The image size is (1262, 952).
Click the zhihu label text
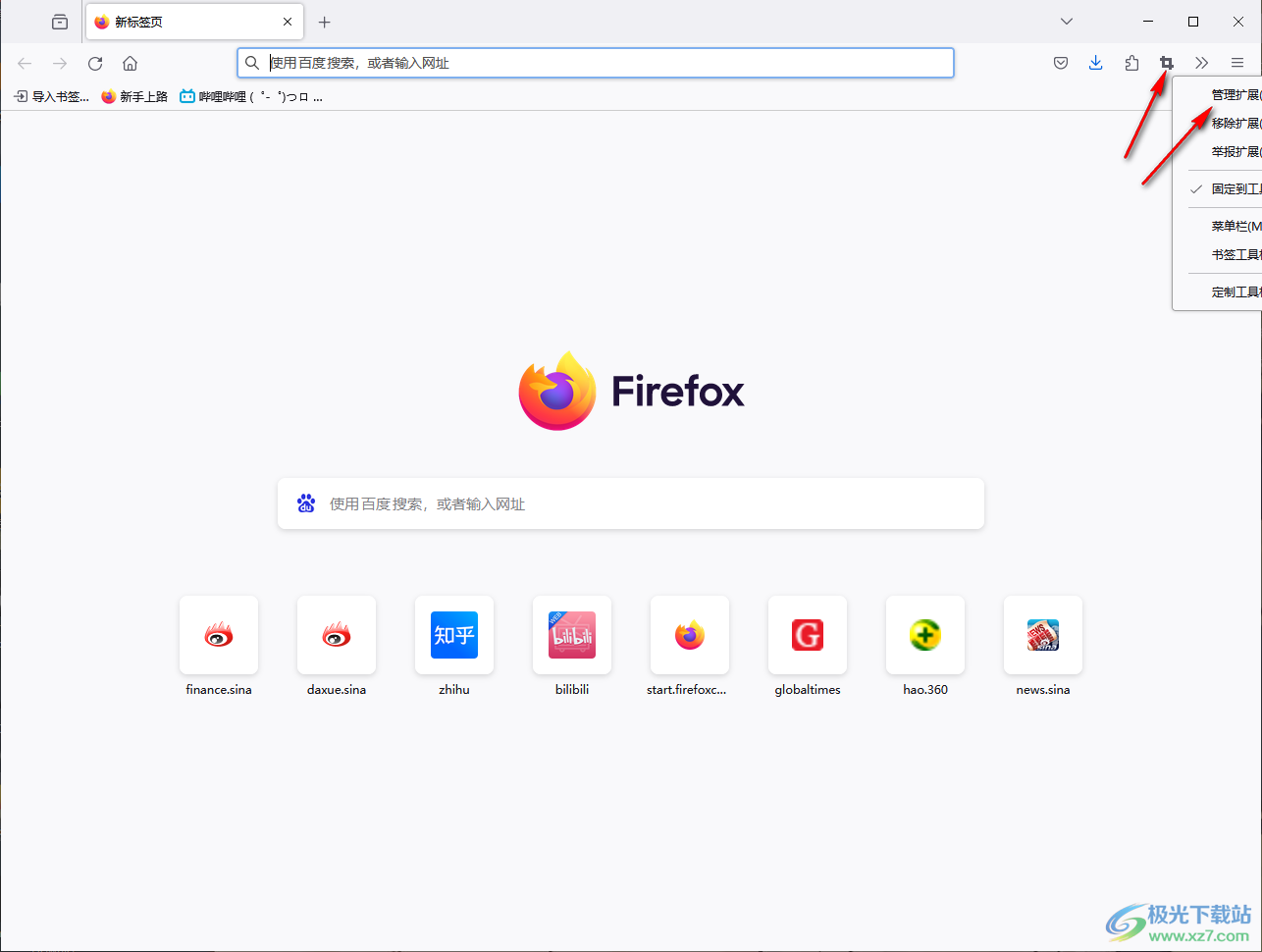(454, 690)
